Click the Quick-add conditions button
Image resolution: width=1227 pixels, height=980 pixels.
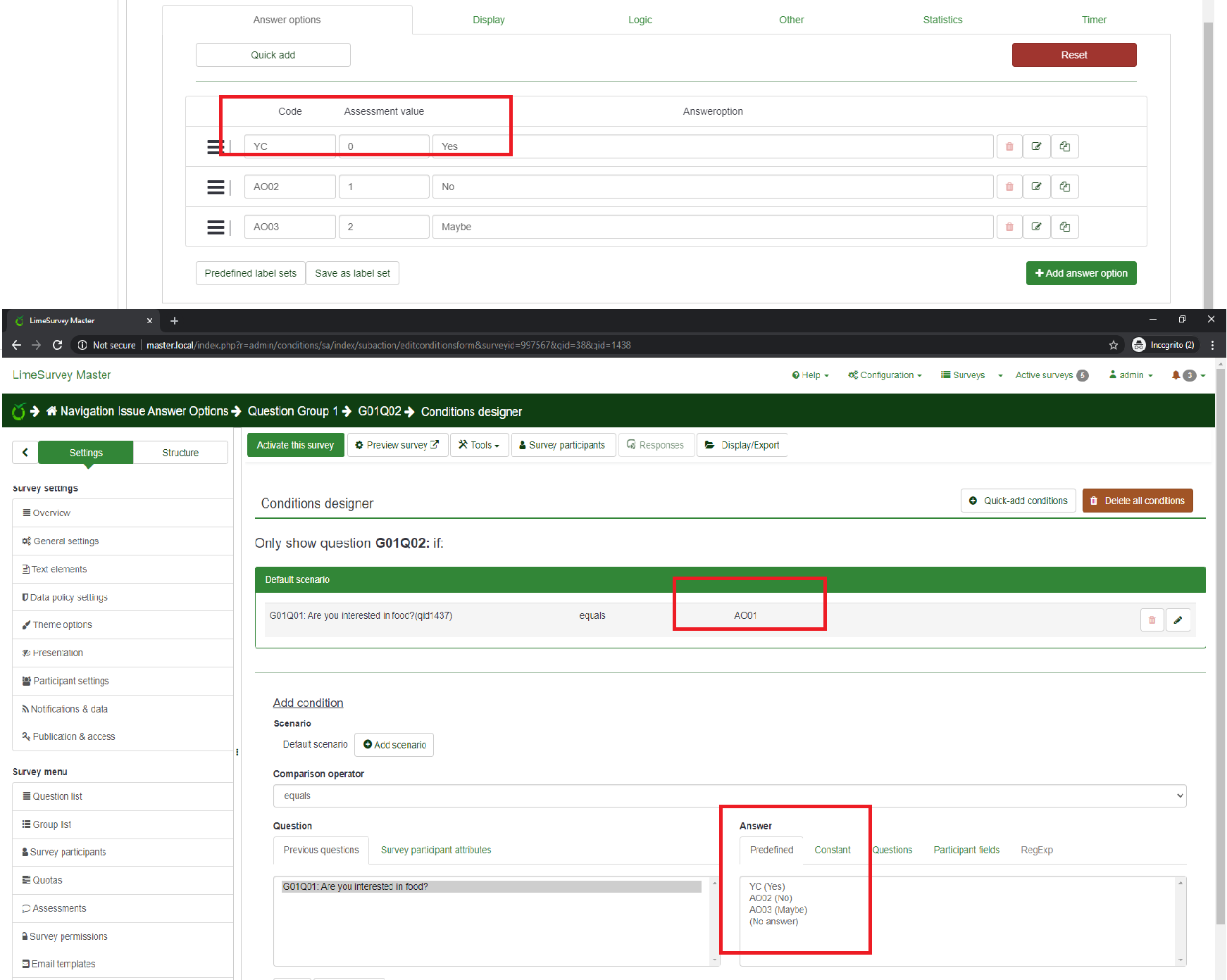pyautogui.click(x=1018, y=501)
